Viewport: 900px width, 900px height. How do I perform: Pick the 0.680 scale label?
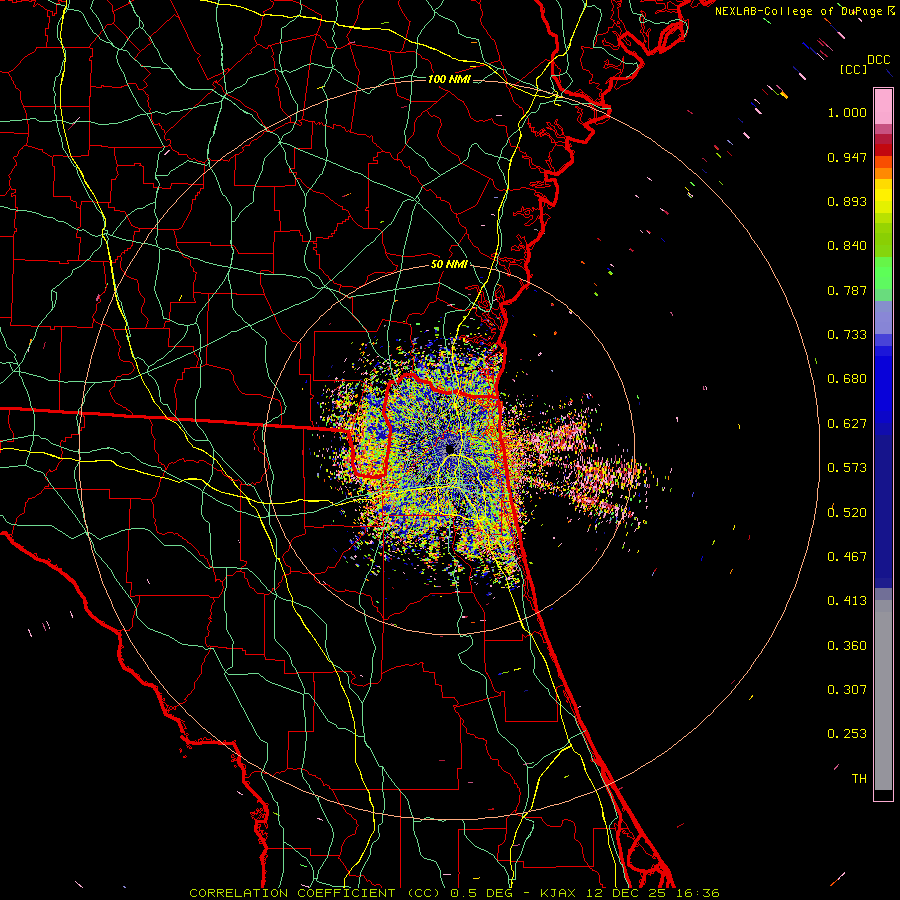coord(847,379)
